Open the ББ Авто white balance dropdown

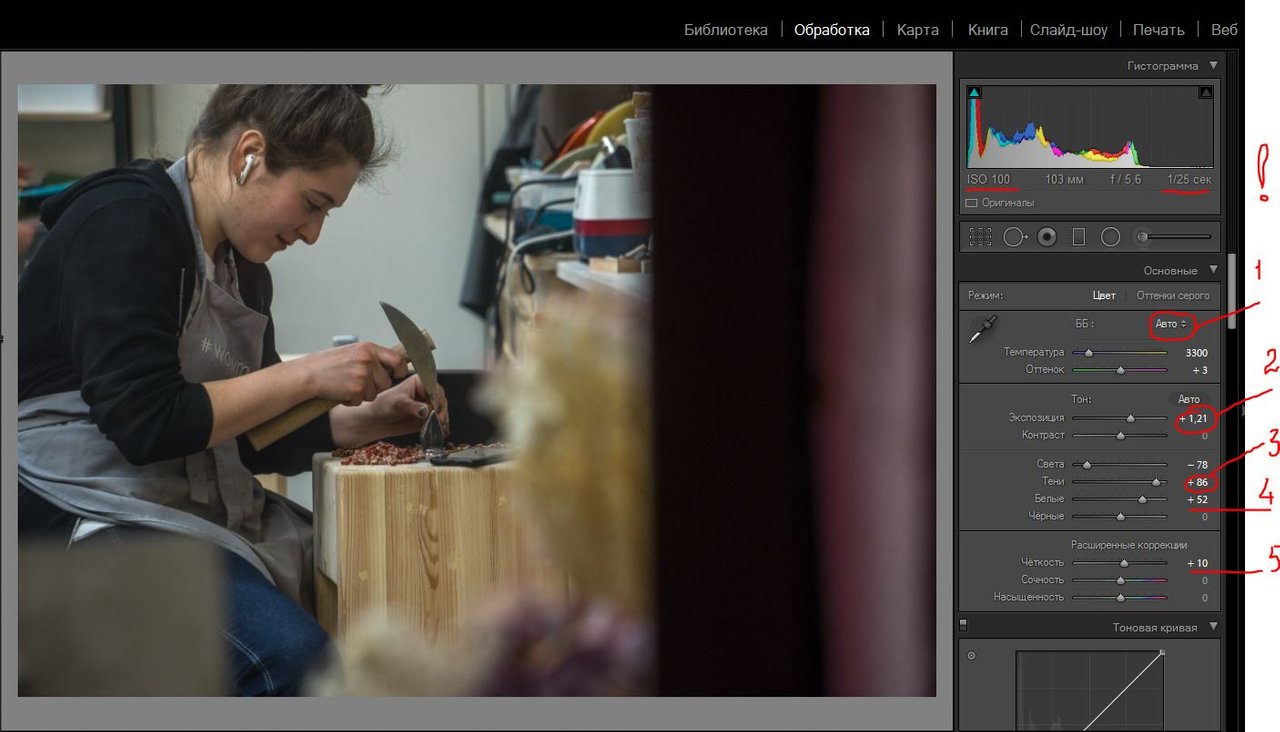point(1171,324)
